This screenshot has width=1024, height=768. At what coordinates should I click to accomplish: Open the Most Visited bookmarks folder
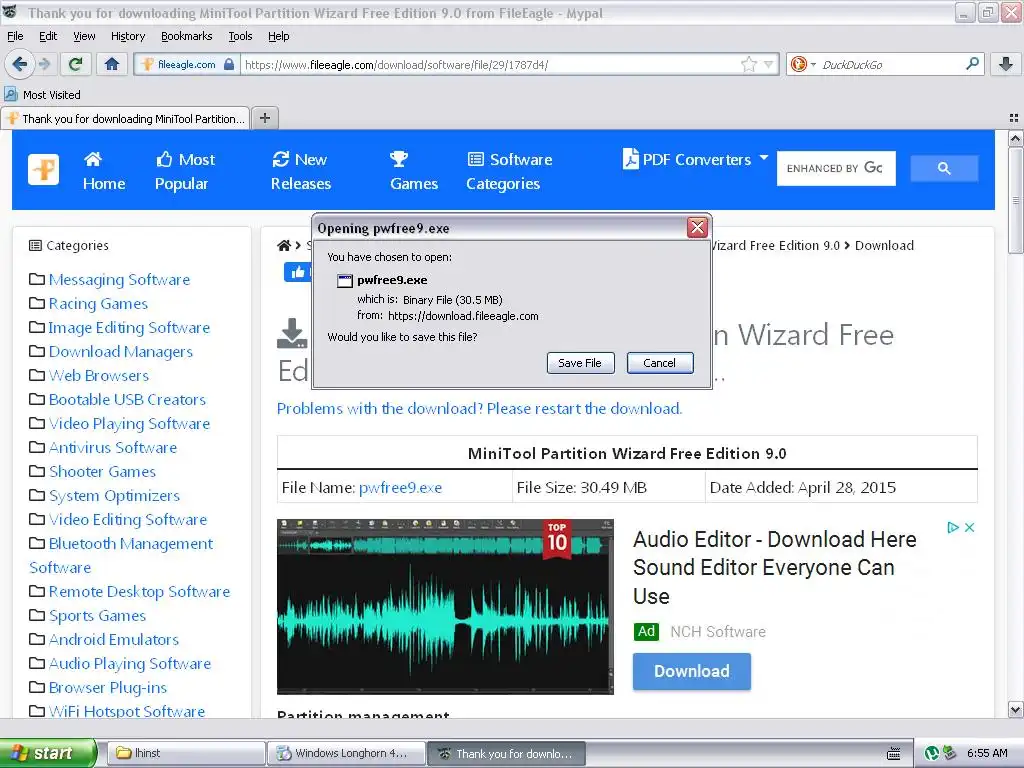pyautogui.click(x=43, y=95)
